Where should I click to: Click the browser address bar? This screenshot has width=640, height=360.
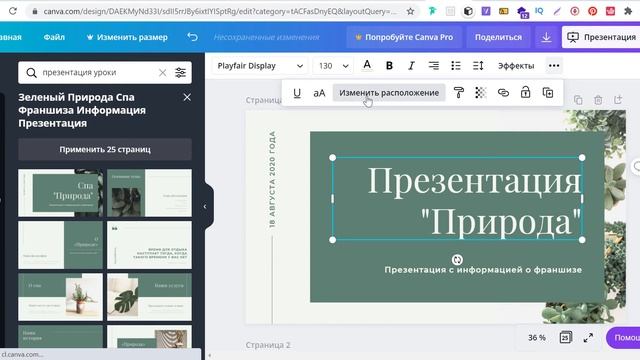(220, 11)
